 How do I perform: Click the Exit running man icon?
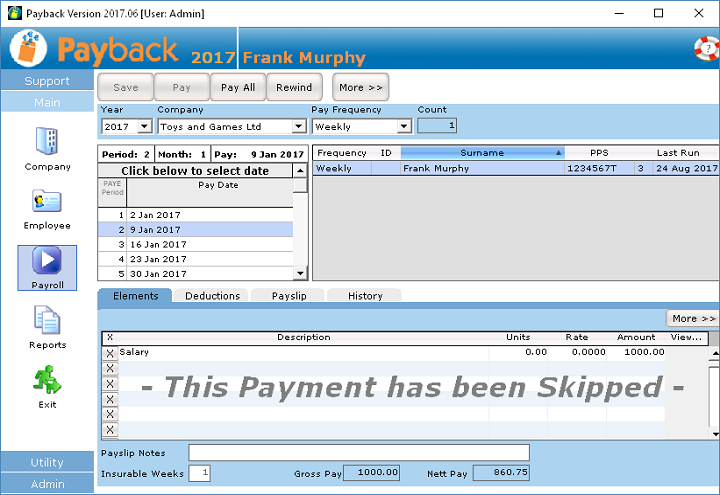coord(47,381)
